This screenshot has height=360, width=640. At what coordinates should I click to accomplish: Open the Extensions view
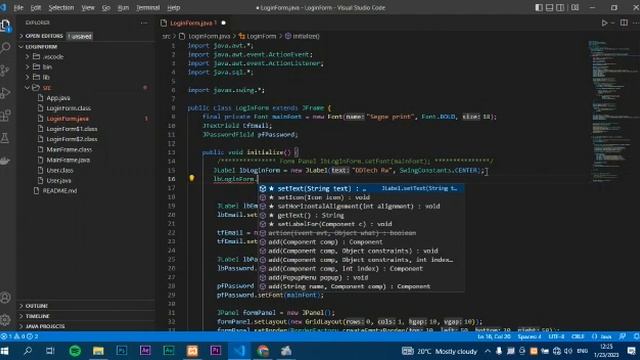point(6,116)
